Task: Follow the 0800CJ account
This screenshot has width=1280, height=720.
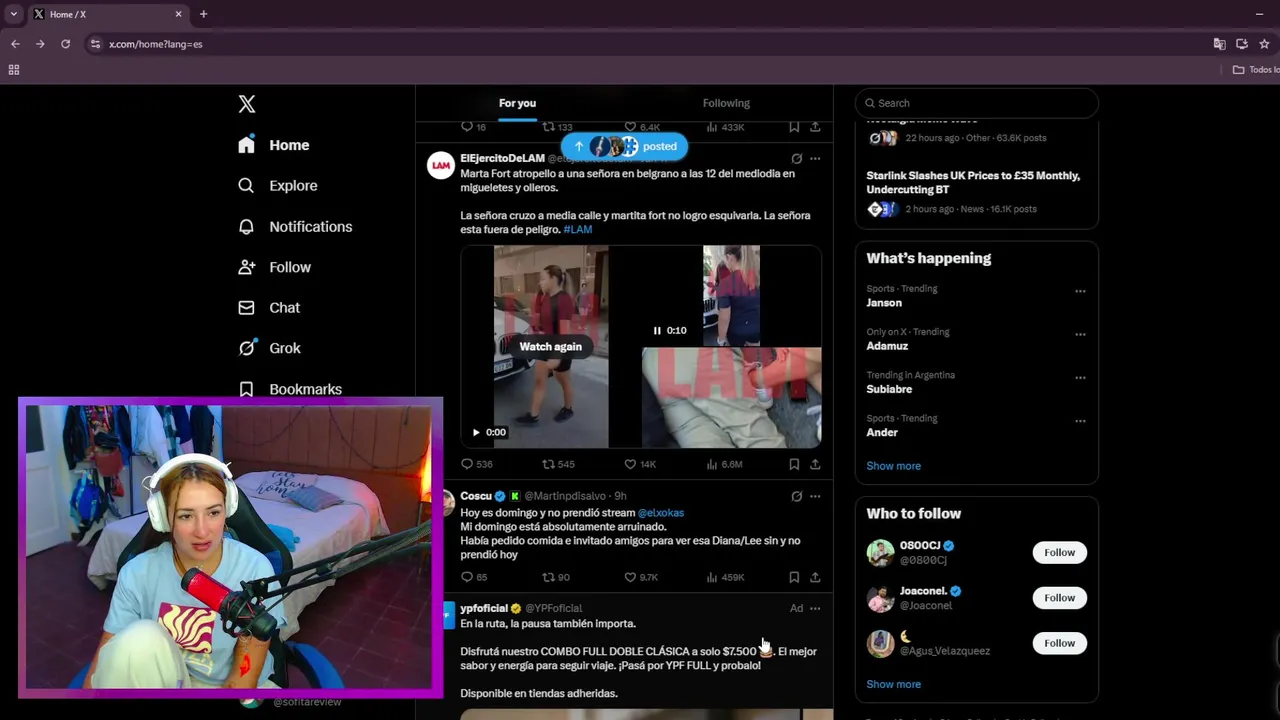Action: (1059, 553)
